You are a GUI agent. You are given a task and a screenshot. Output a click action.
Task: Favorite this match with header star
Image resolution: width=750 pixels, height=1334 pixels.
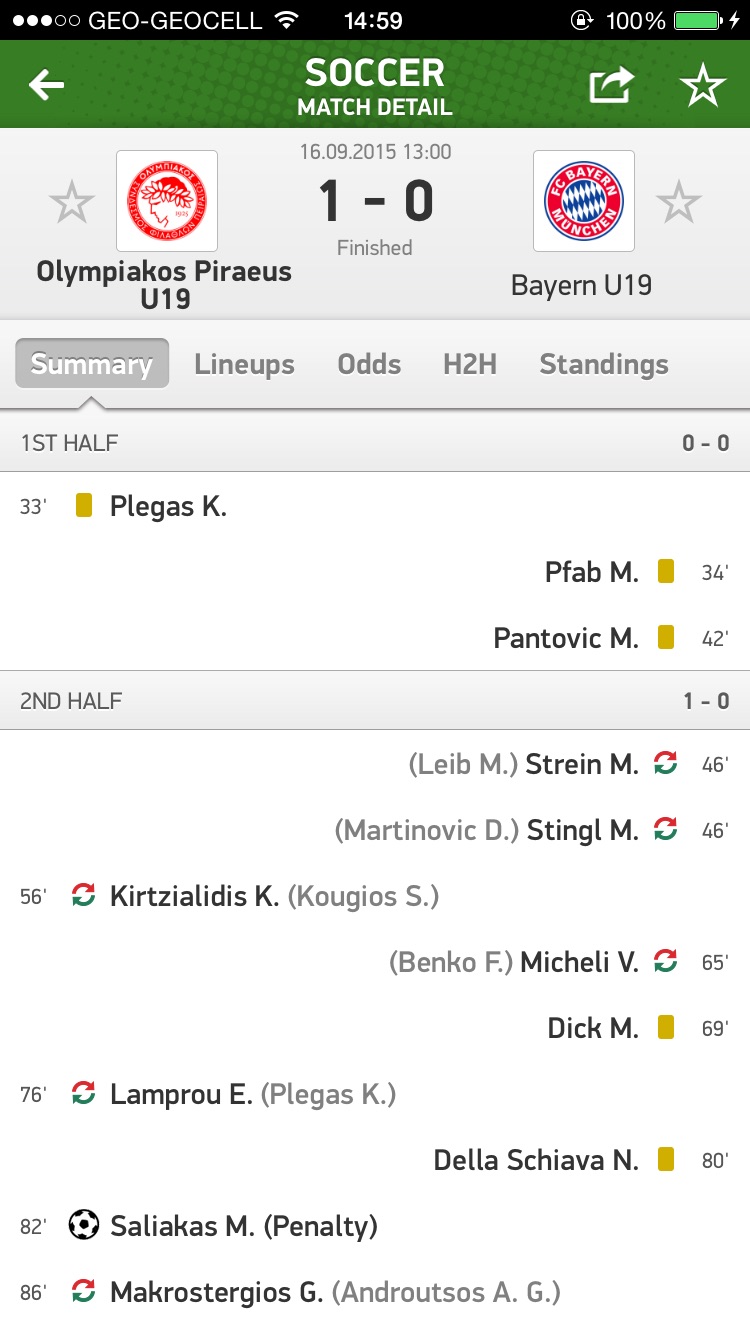pyautogui.click(x=702, y=86)
